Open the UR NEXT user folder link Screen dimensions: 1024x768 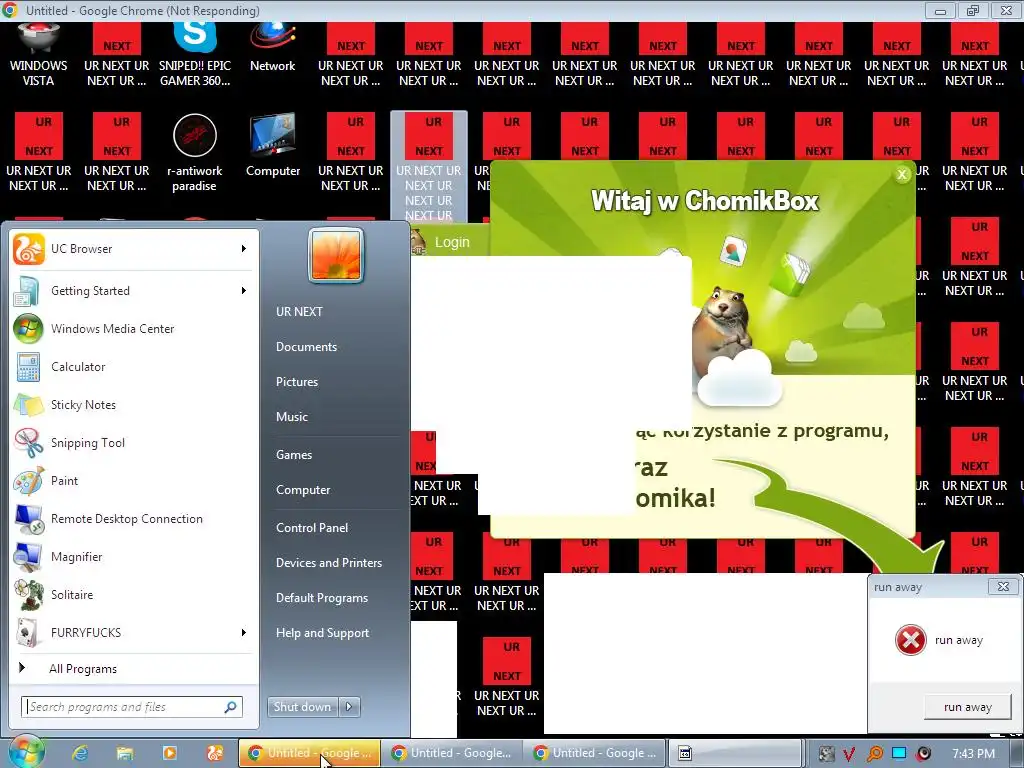tap(299, 312)
